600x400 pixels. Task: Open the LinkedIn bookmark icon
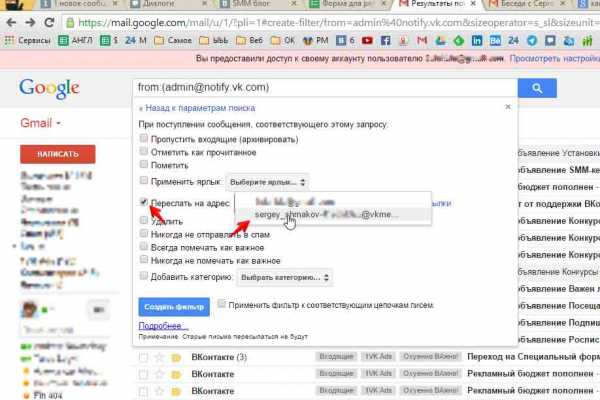tap(477, 40)
